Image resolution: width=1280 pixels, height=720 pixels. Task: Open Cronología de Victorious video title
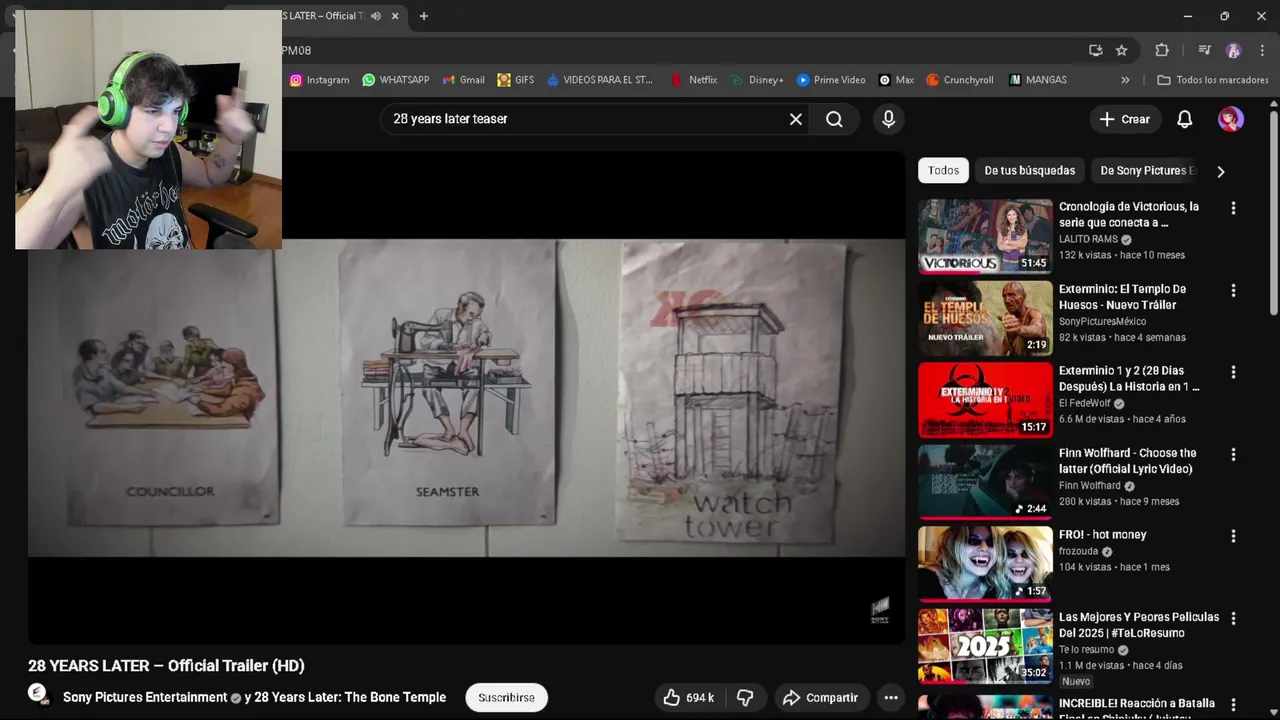(1129, 214)
